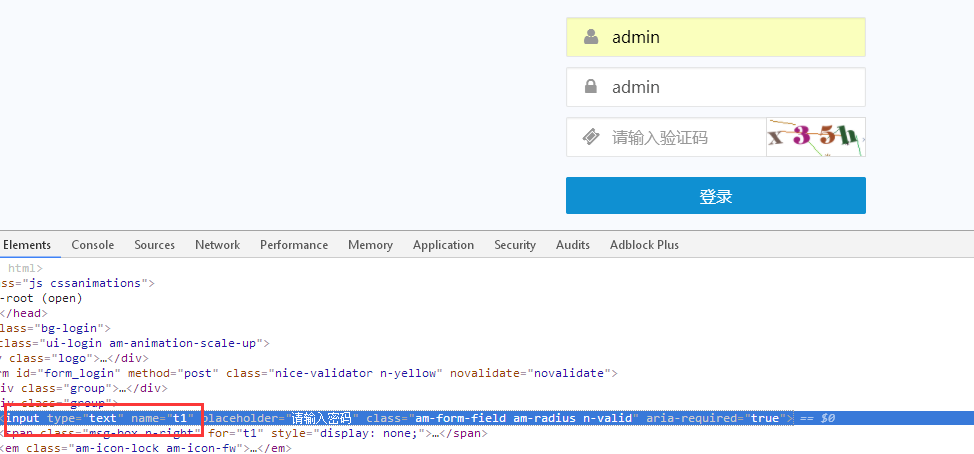Open the Security tab
The width and height of the screenshot is (974, 454).
(x=515, y=245)
